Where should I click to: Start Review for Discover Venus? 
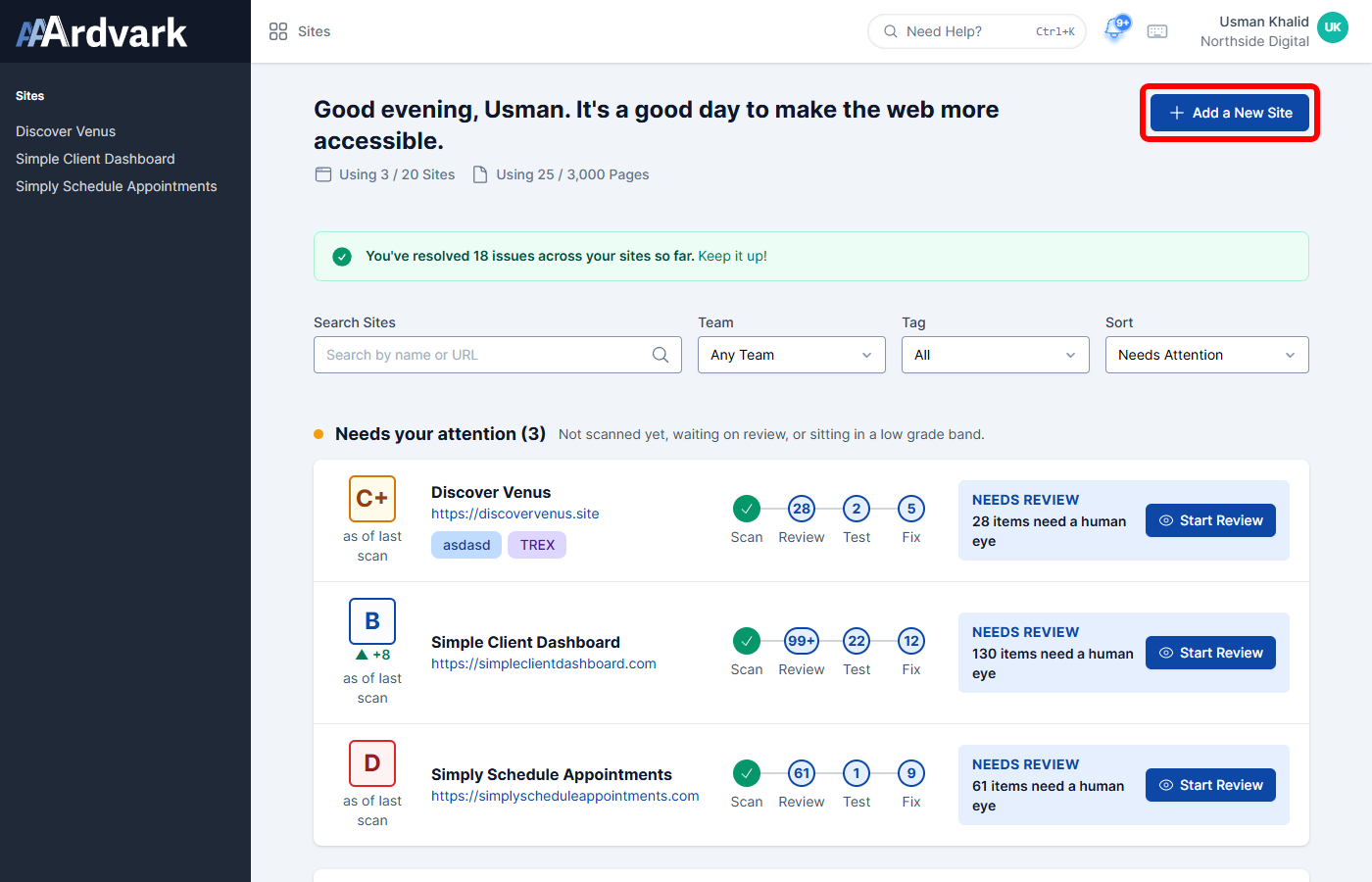click(1210, 520)
